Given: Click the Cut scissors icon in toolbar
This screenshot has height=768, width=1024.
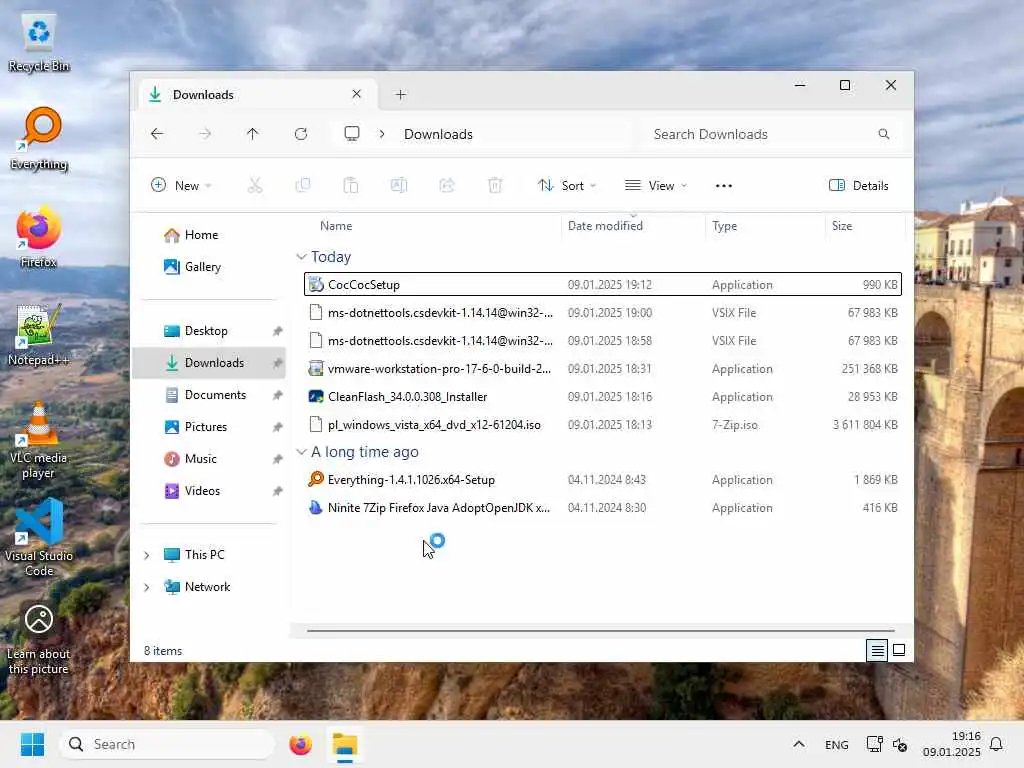Looking at the screenshot, I should 255,185.
